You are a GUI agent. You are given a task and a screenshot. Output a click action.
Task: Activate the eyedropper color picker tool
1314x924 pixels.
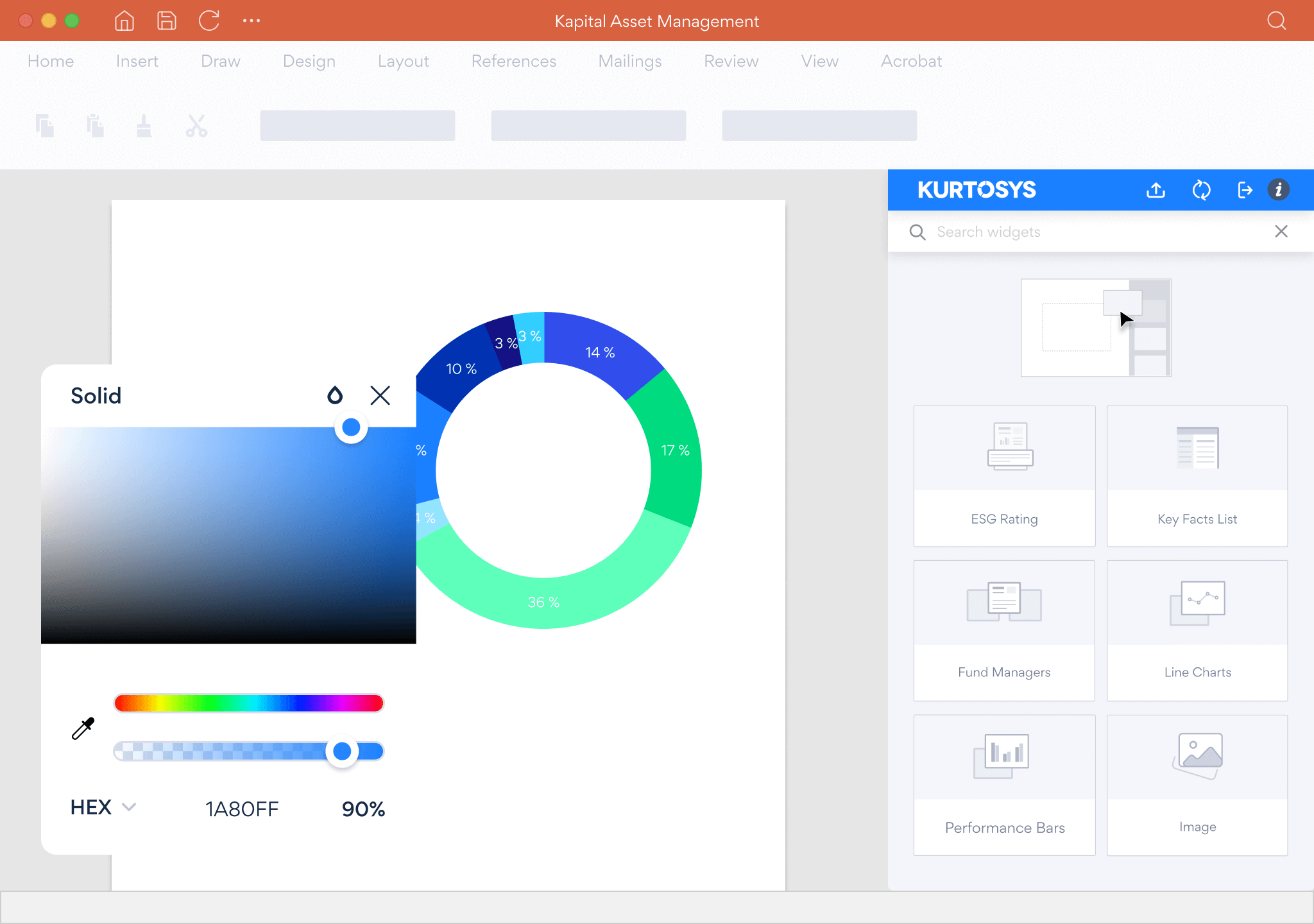click(81, 727)
